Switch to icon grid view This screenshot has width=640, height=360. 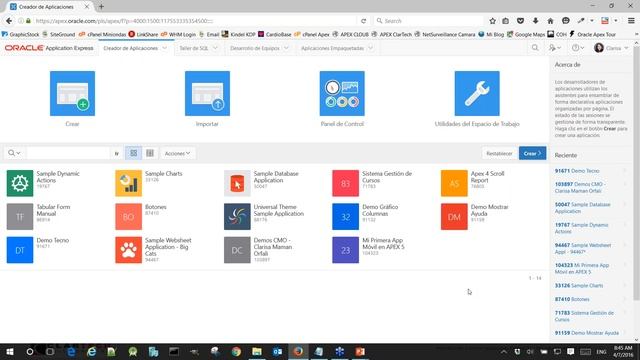[x=133, y=153]
